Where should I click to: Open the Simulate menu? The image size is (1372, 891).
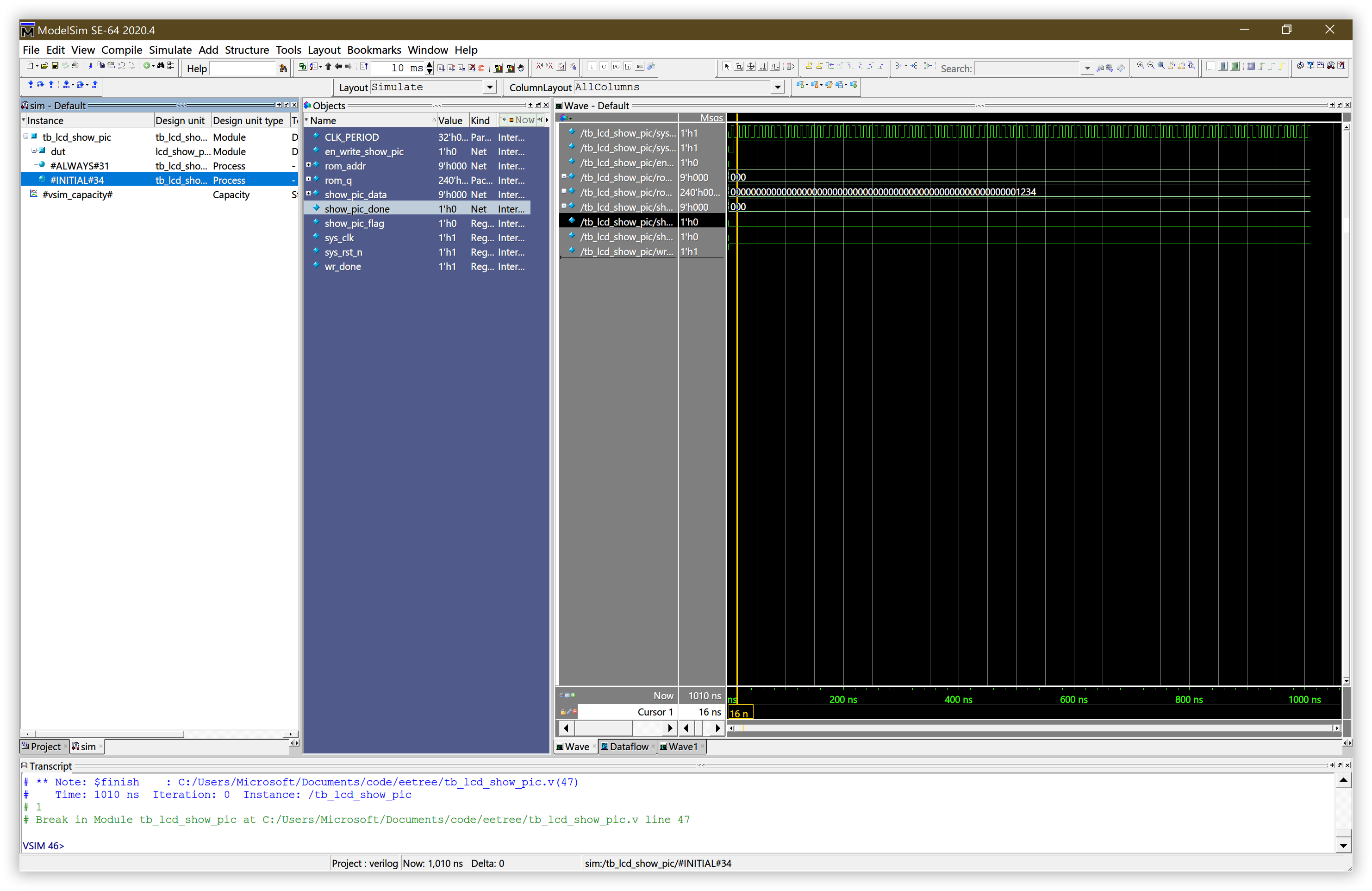(169, 50)
